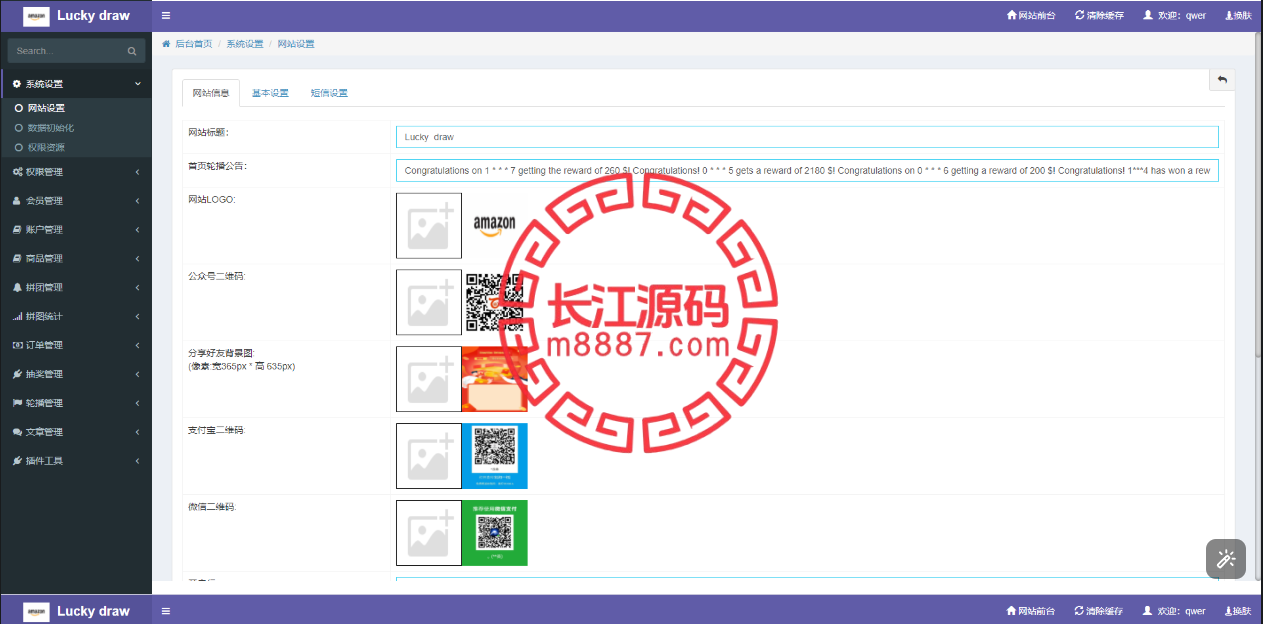Expand the 账户管理 chevron
Viewport: 1263px width, 624px height.
pyautogui.click(x=138, y=230)
